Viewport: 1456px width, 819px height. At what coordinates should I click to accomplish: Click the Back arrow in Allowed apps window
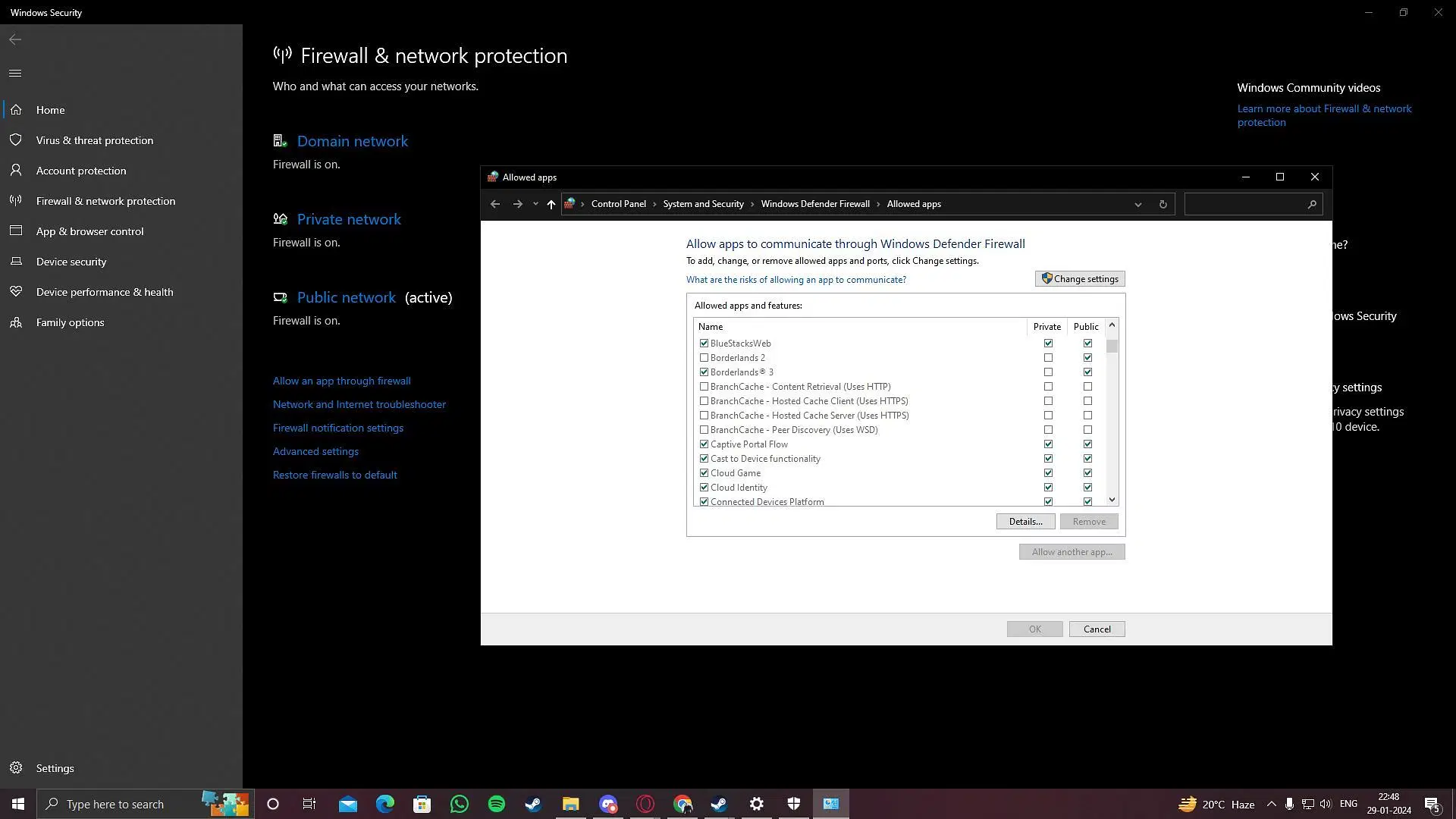click(495, 204)
